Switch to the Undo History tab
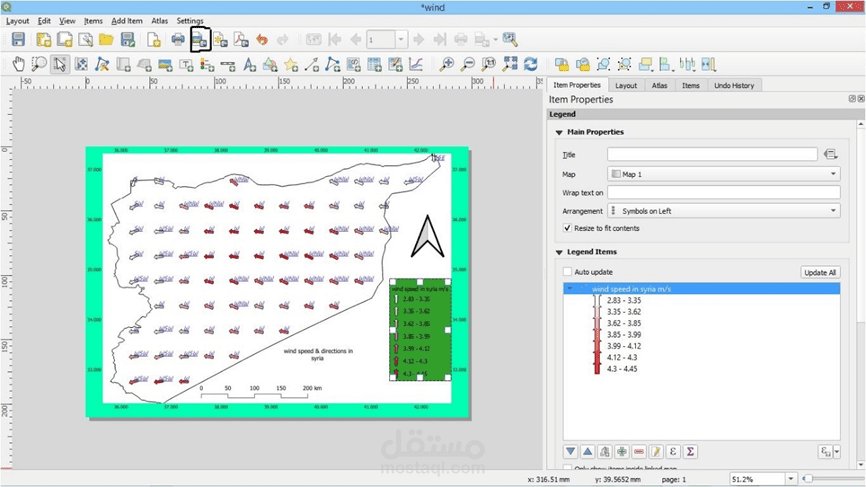This screenshot has width=866, height=487. point(734,86)
